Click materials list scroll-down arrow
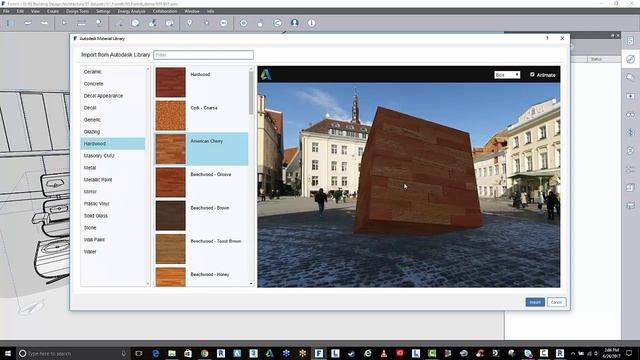 pos(251,284)
